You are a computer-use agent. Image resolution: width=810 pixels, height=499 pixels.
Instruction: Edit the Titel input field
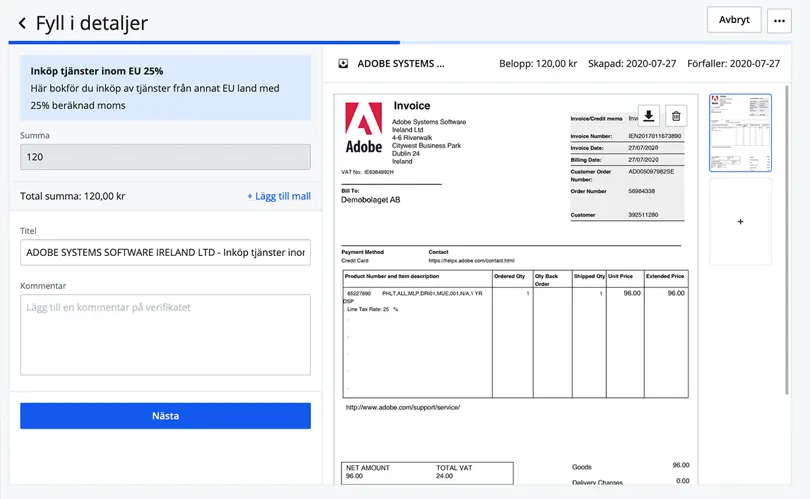(x=165, y=253)
